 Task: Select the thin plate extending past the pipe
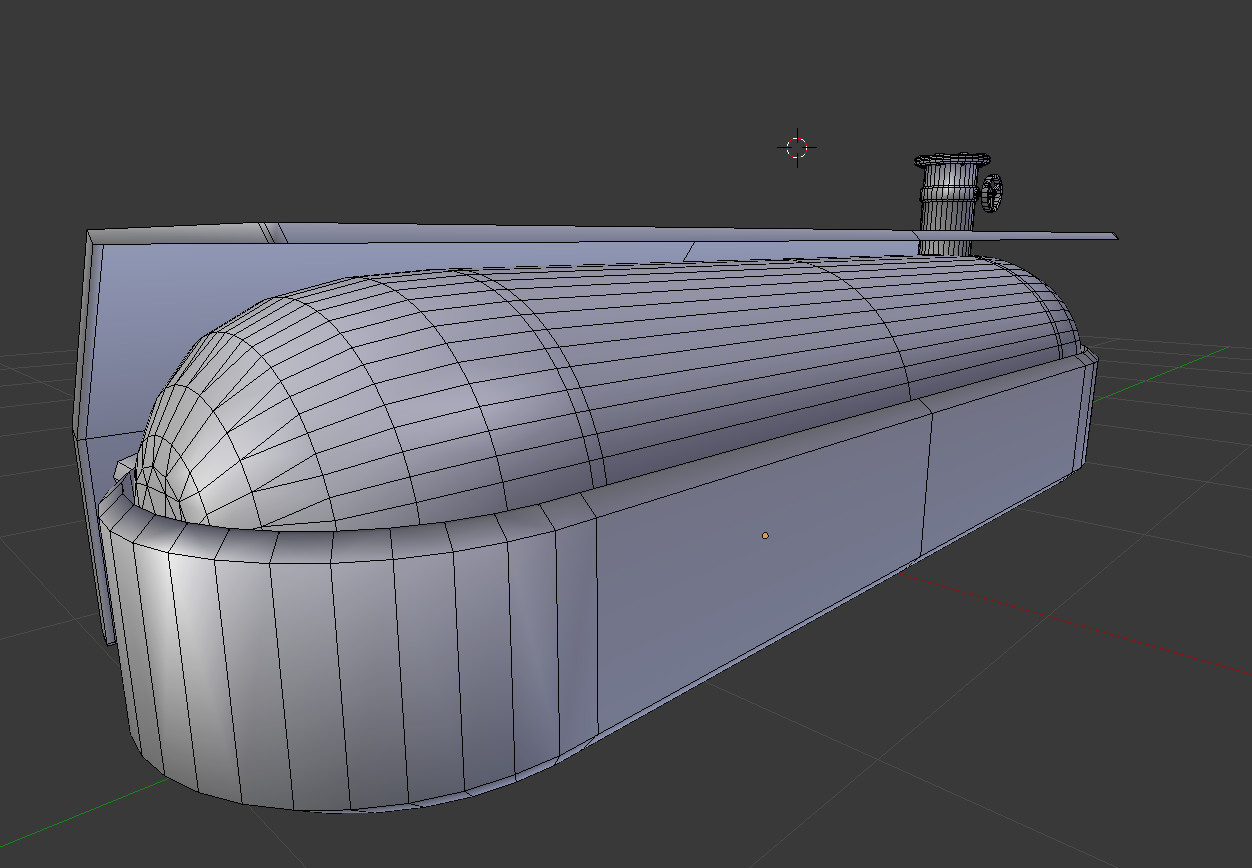(1045, 237)
